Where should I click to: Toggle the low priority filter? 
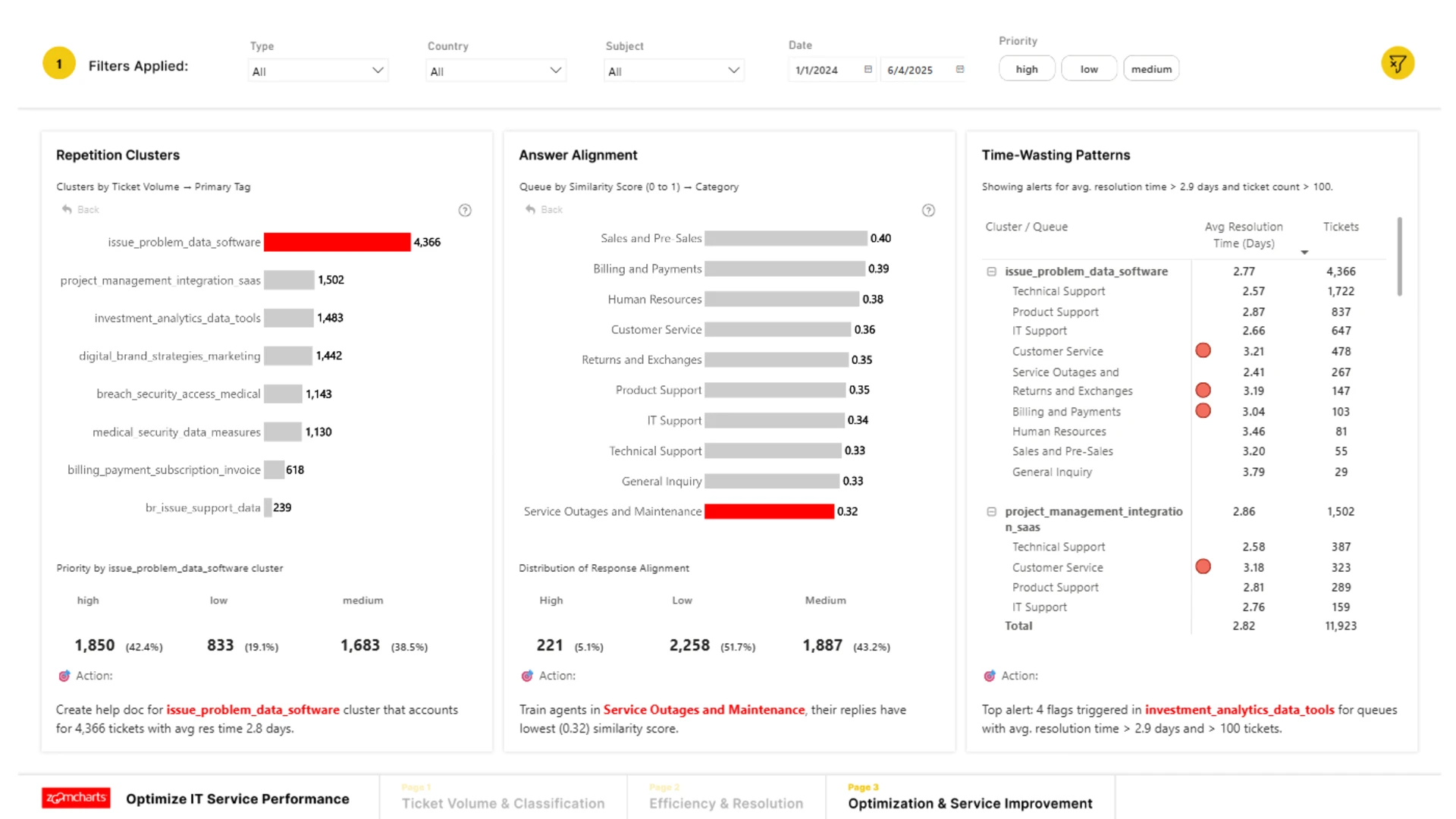click(x=1088, y=69)
